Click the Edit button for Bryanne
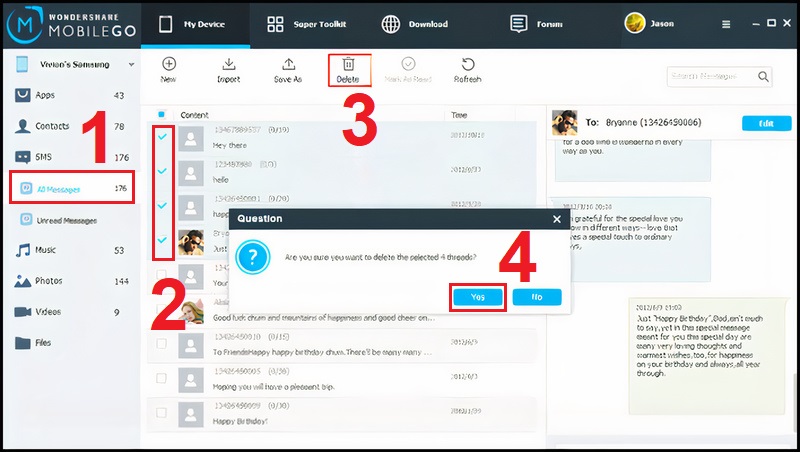The height and width of the screenshot is (452, 800). [x=766, y=123]
